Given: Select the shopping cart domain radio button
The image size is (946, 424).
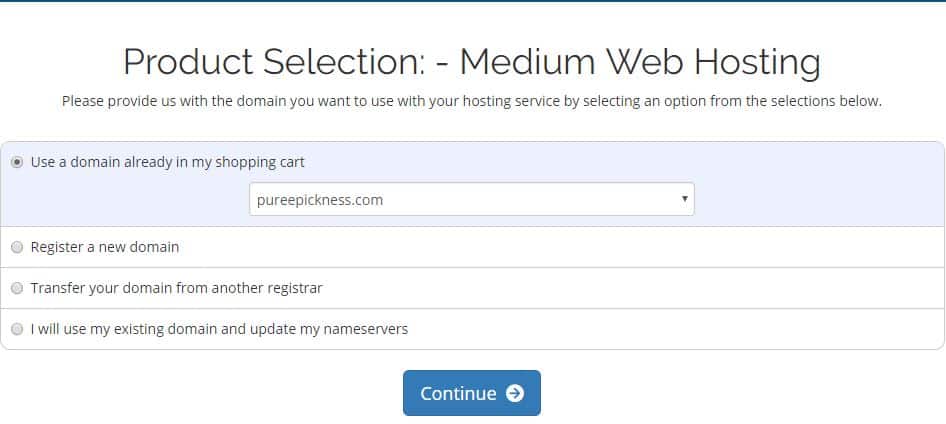Looking at the screenshot, I should [17, 162].
